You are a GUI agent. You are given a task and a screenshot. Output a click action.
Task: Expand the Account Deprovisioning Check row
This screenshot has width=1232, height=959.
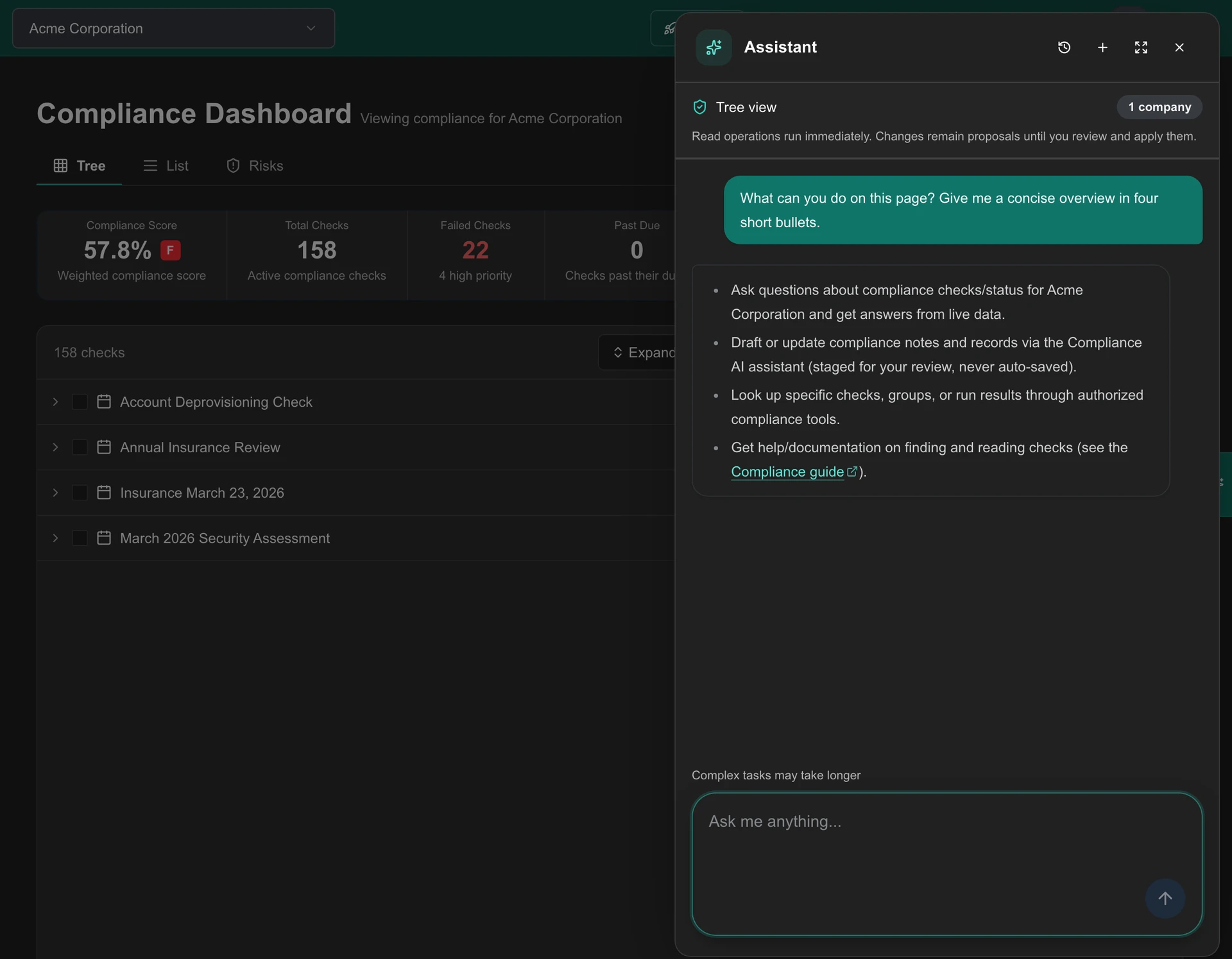click(56, 402)
